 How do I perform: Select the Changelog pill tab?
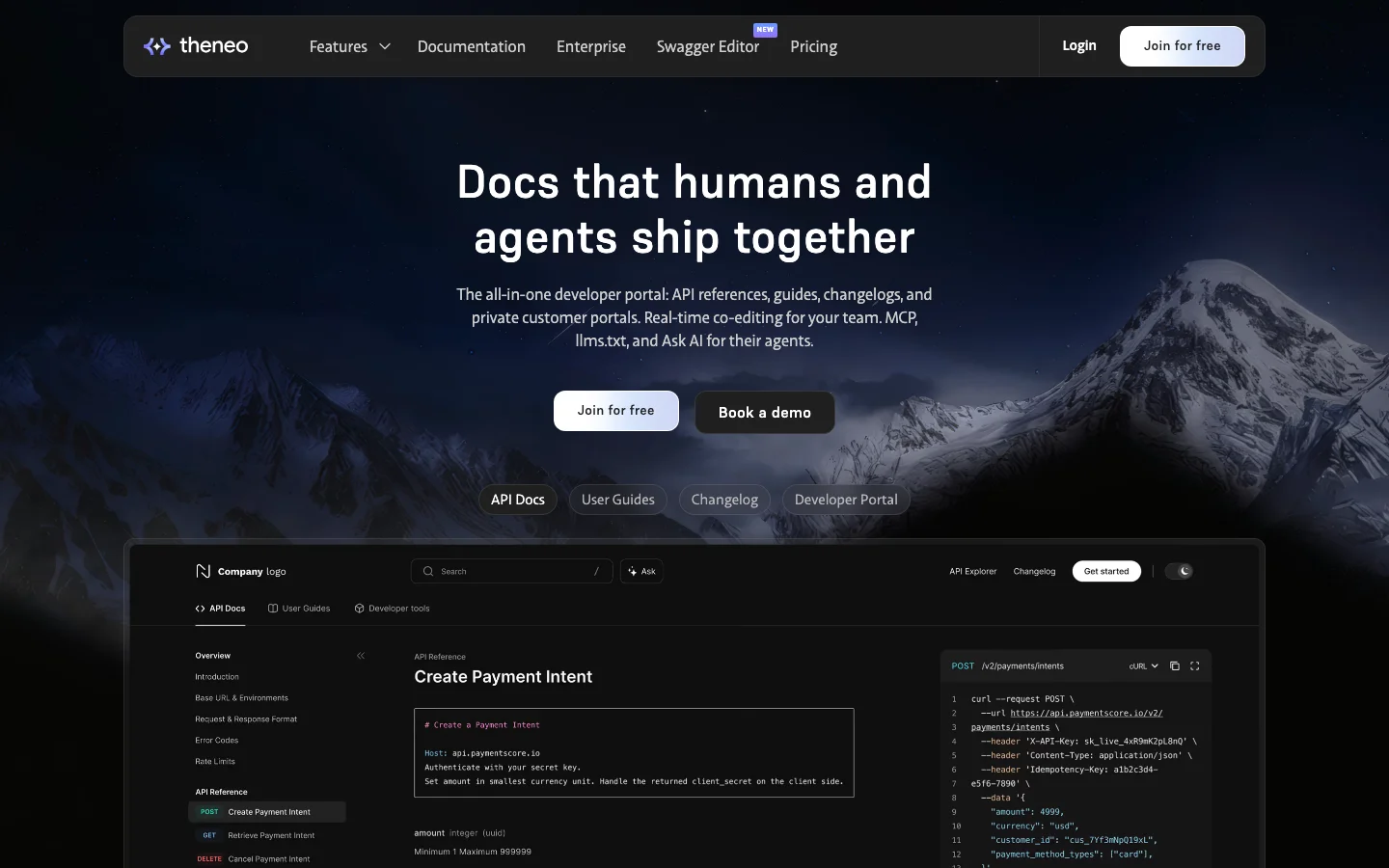click(724, 500)
